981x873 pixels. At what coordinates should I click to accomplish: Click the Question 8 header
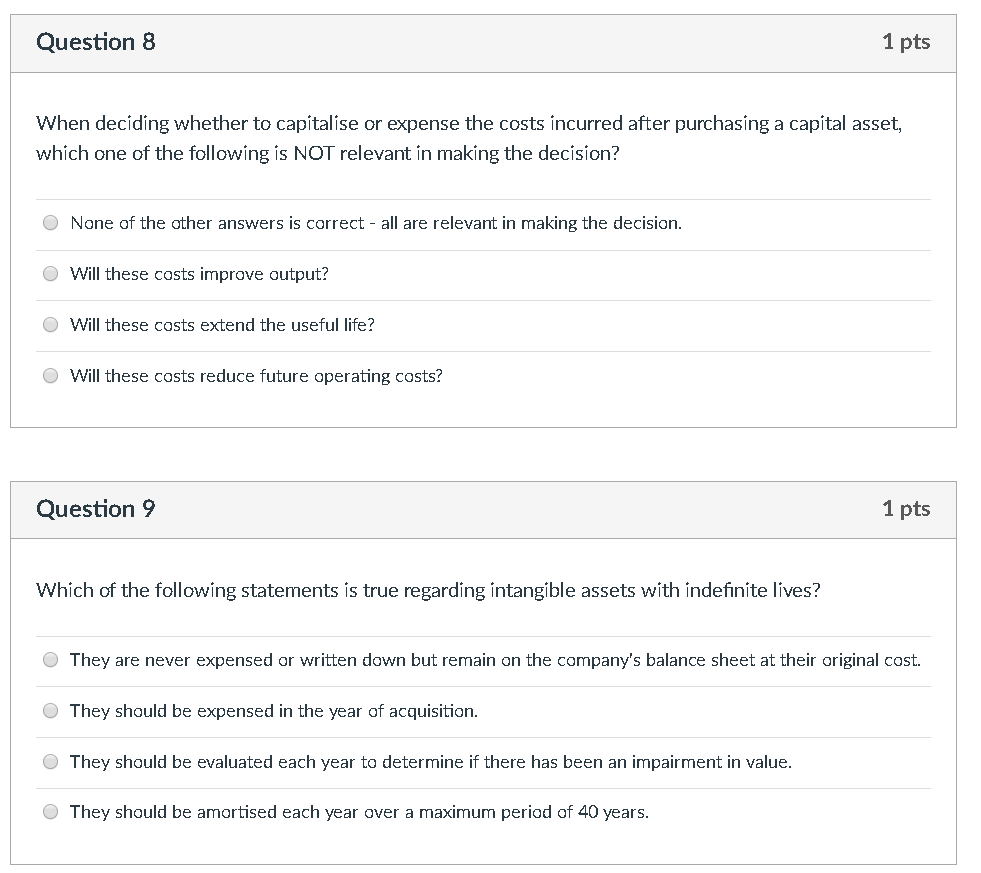95,42
